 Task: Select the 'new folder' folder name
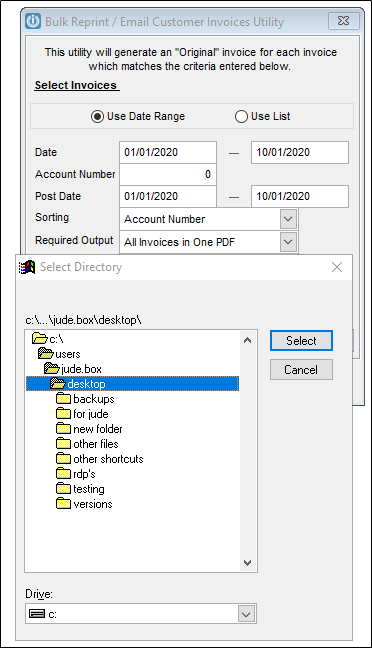pos(98,429)
